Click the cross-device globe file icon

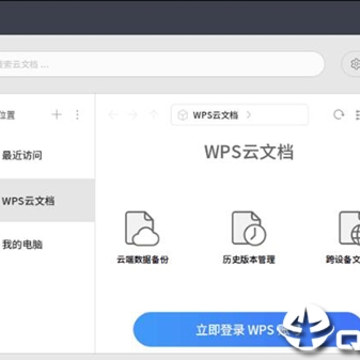coord(350,228)
